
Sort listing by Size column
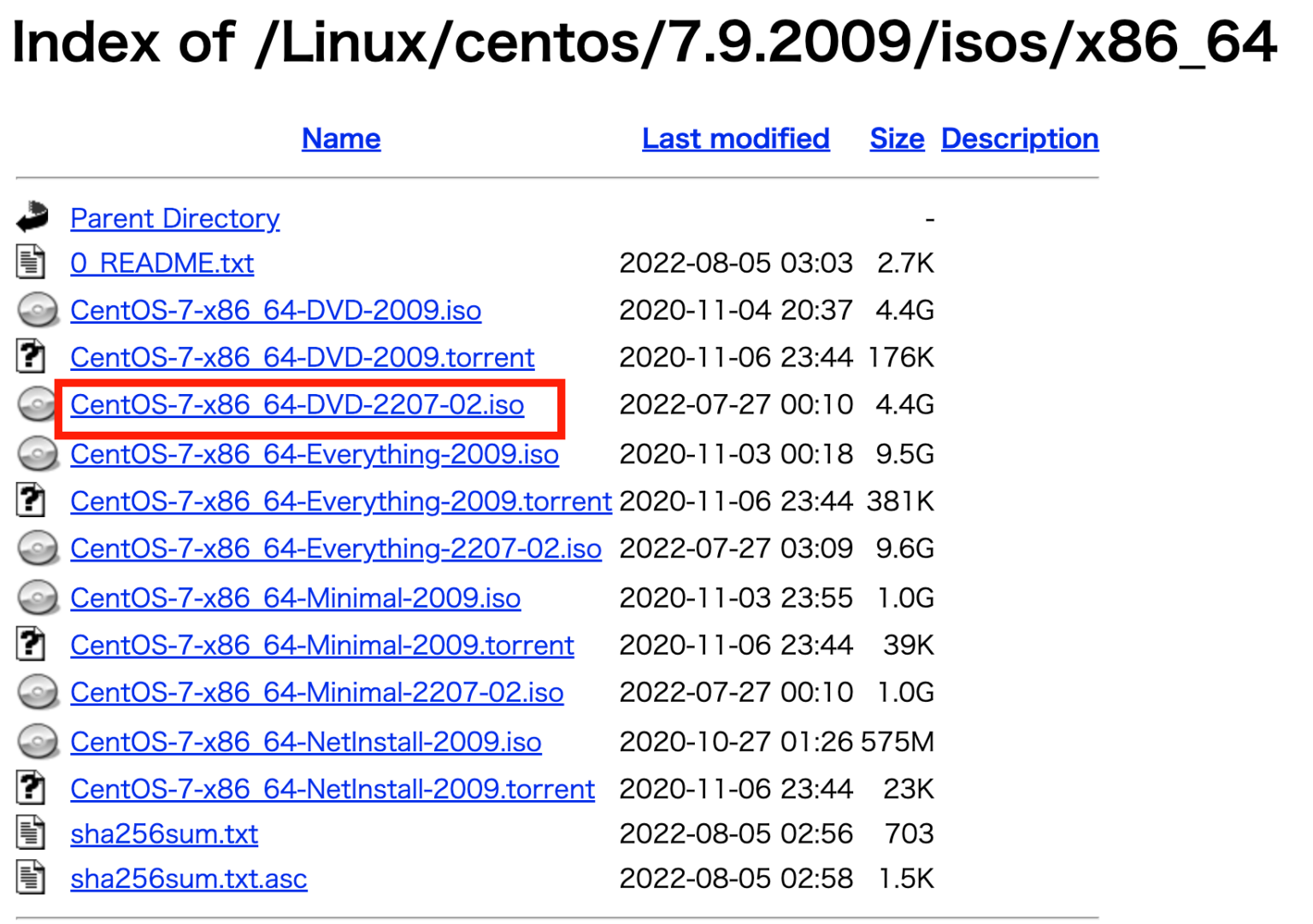[x=896, y=138]
